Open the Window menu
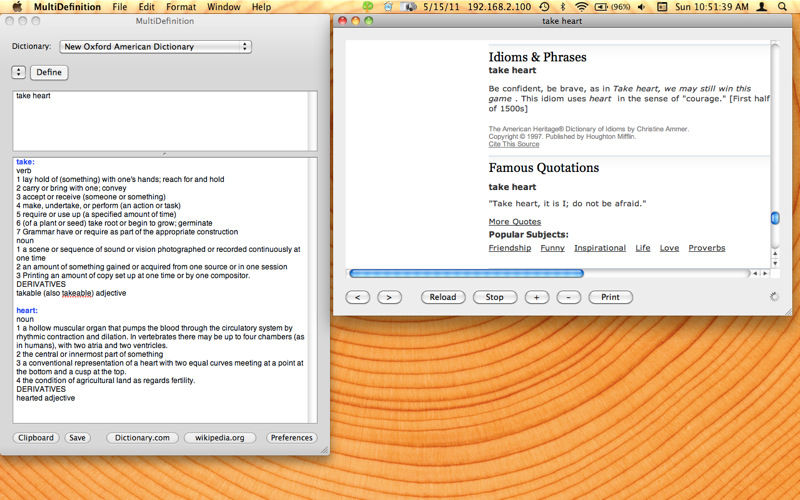The image size is (800, 500). [x=223, y=7]
